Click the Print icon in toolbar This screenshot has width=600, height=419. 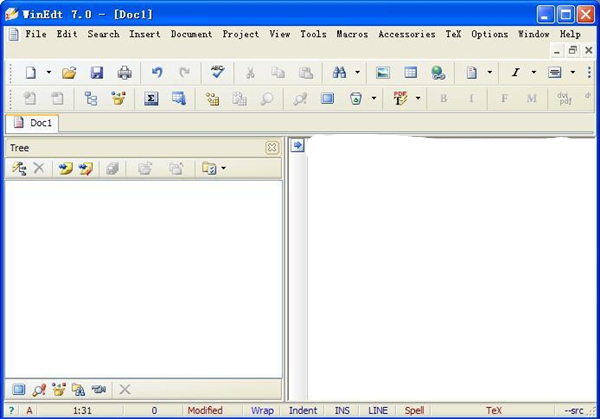(x=125, y=73)
